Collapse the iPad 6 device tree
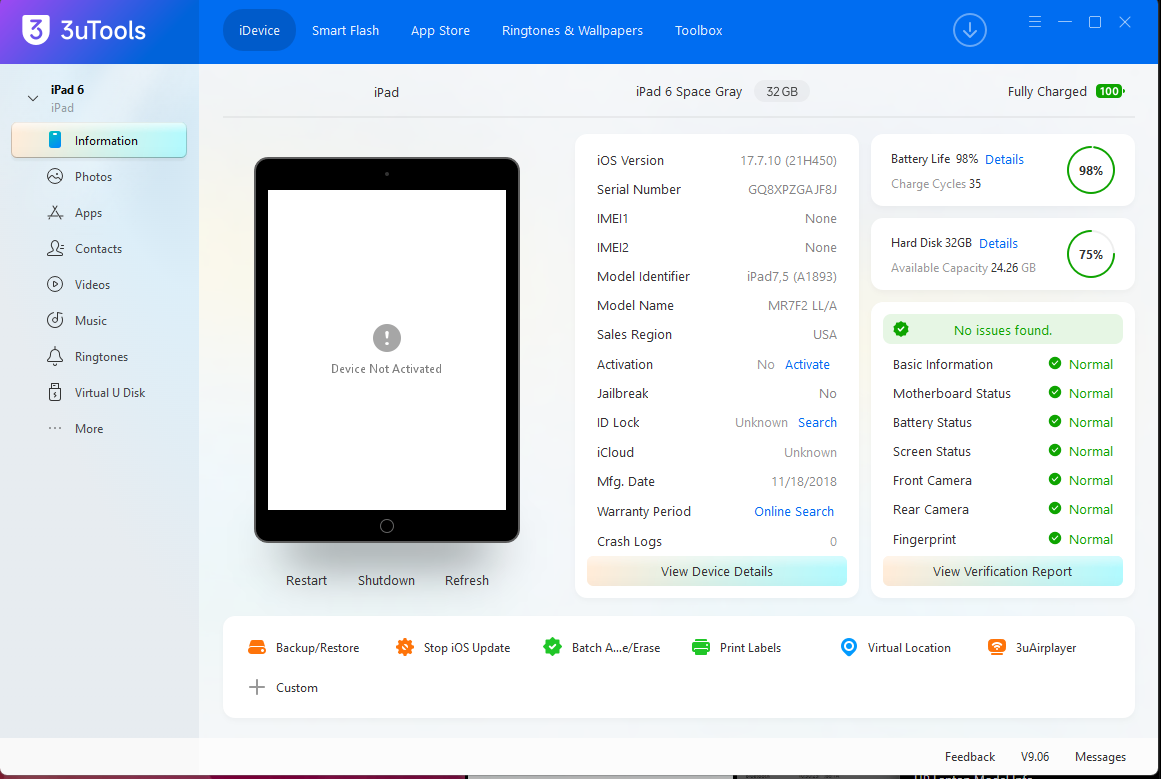The height and width of the screenshot is (779, 1161). click(x=33, y=98)
